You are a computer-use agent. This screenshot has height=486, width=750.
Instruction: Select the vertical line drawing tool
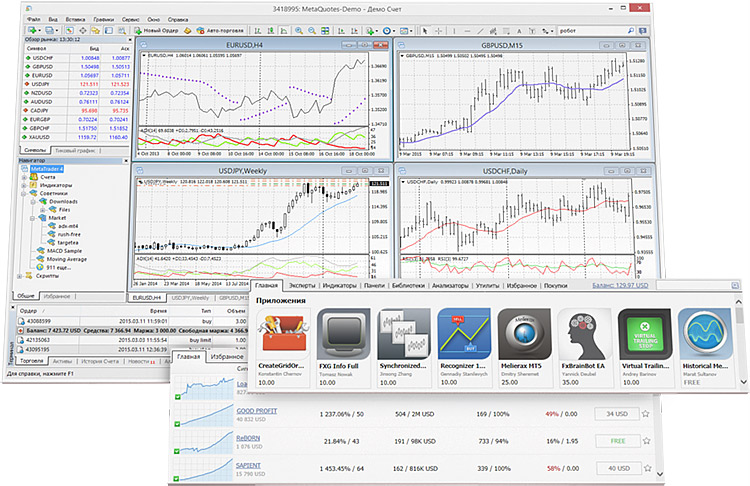click(x=454, y=31)
